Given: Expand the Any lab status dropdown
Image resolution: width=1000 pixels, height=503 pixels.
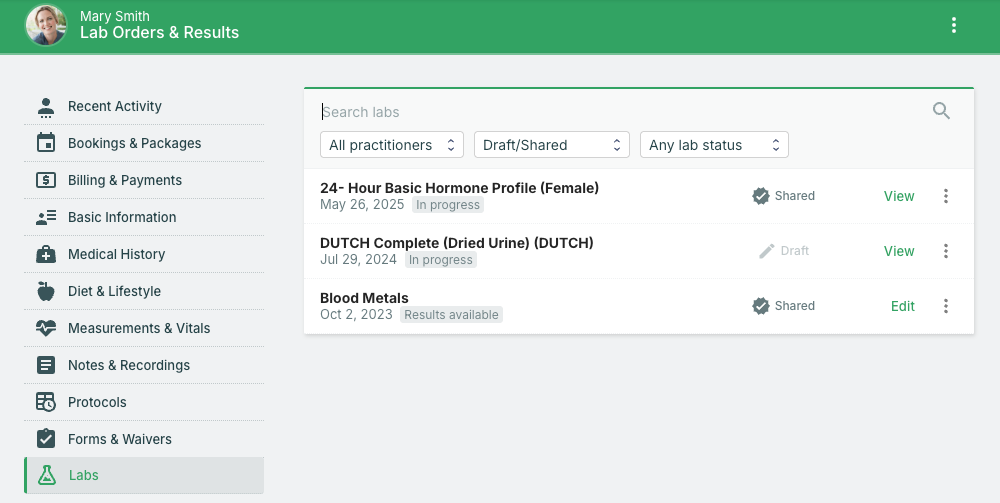Looking at the screenshot, I should pyautogui.click(x=714, y=145).
